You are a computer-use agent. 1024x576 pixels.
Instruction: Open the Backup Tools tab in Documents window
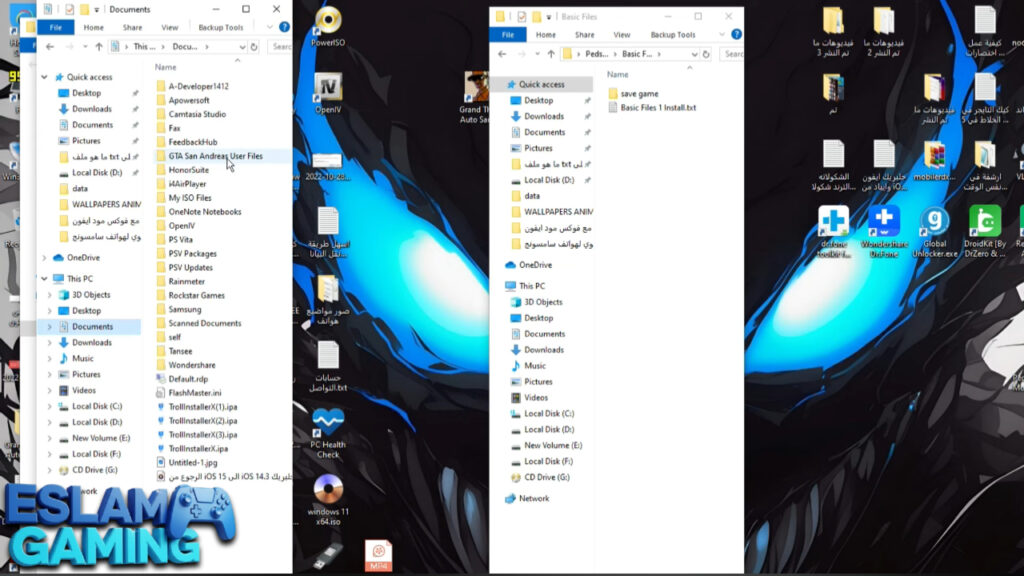220,28
